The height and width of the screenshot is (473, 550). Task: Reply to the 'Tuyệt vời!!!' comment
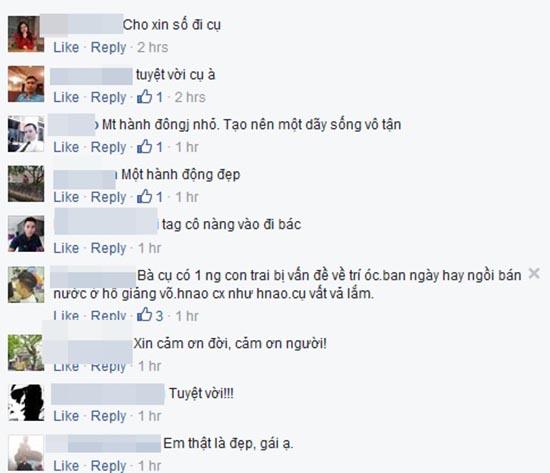tap(108, 416)
